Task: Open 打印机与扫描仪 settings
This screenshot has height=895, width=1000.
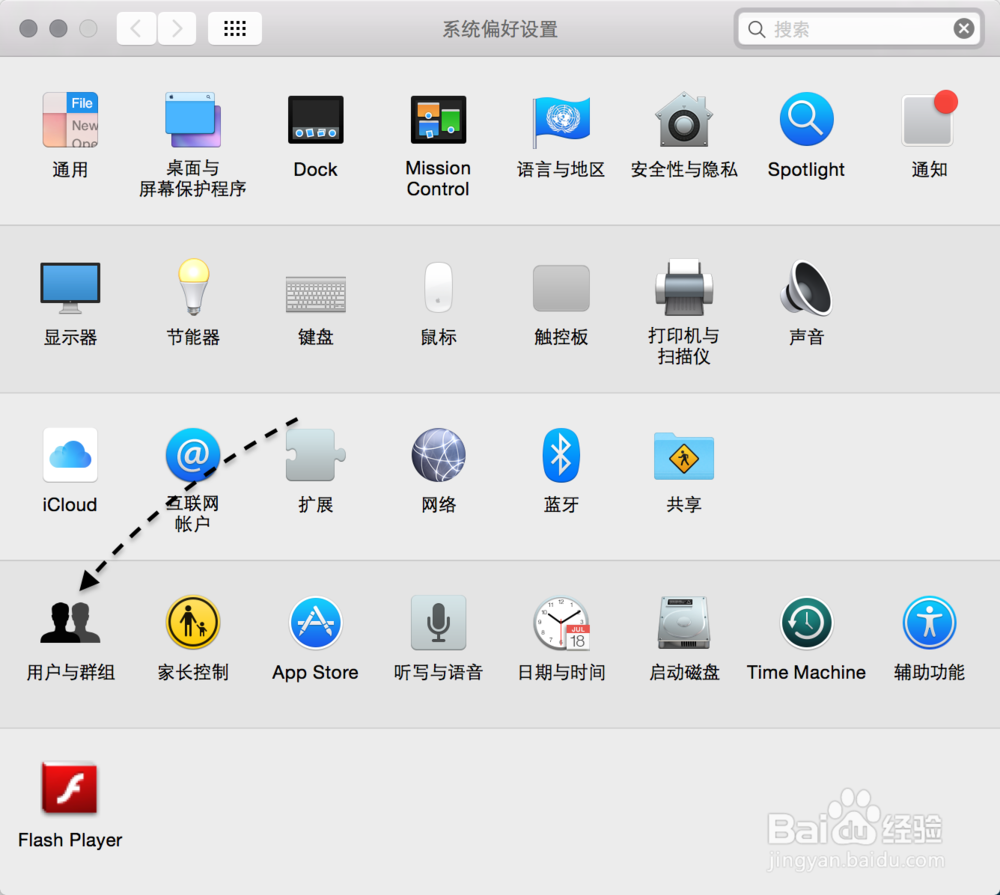Action: (x=683, y=288)
